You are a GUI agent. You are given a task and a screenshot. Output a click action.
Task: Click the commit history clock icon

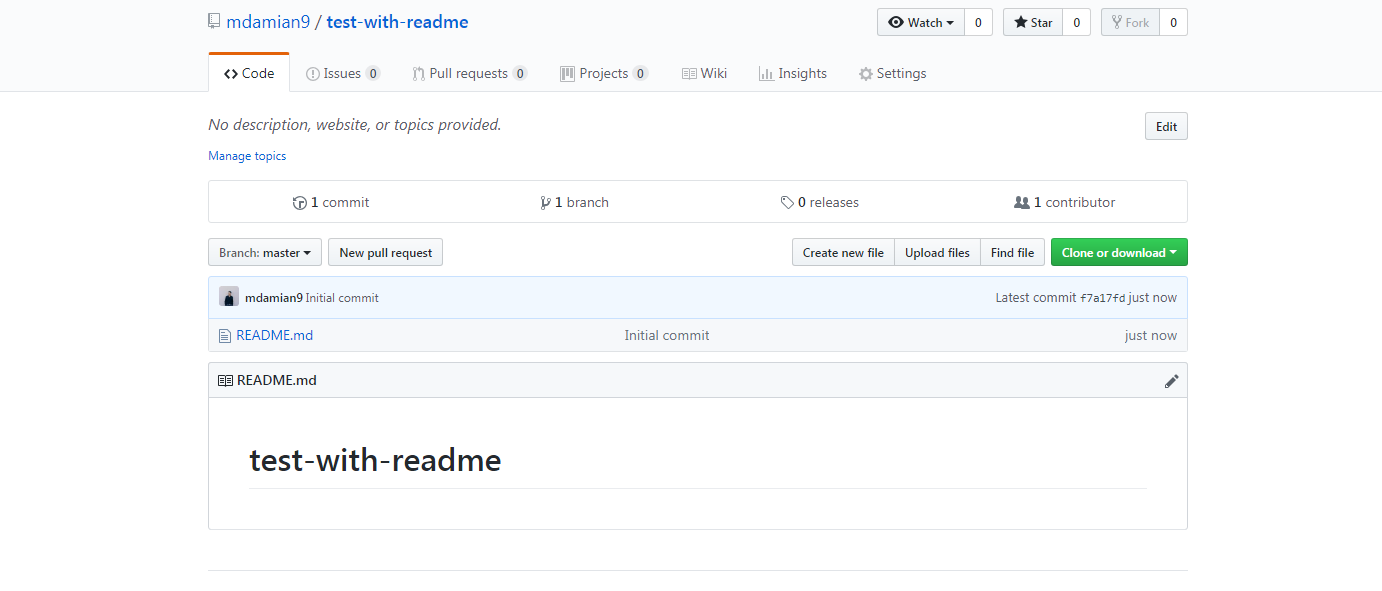point(300,201)
